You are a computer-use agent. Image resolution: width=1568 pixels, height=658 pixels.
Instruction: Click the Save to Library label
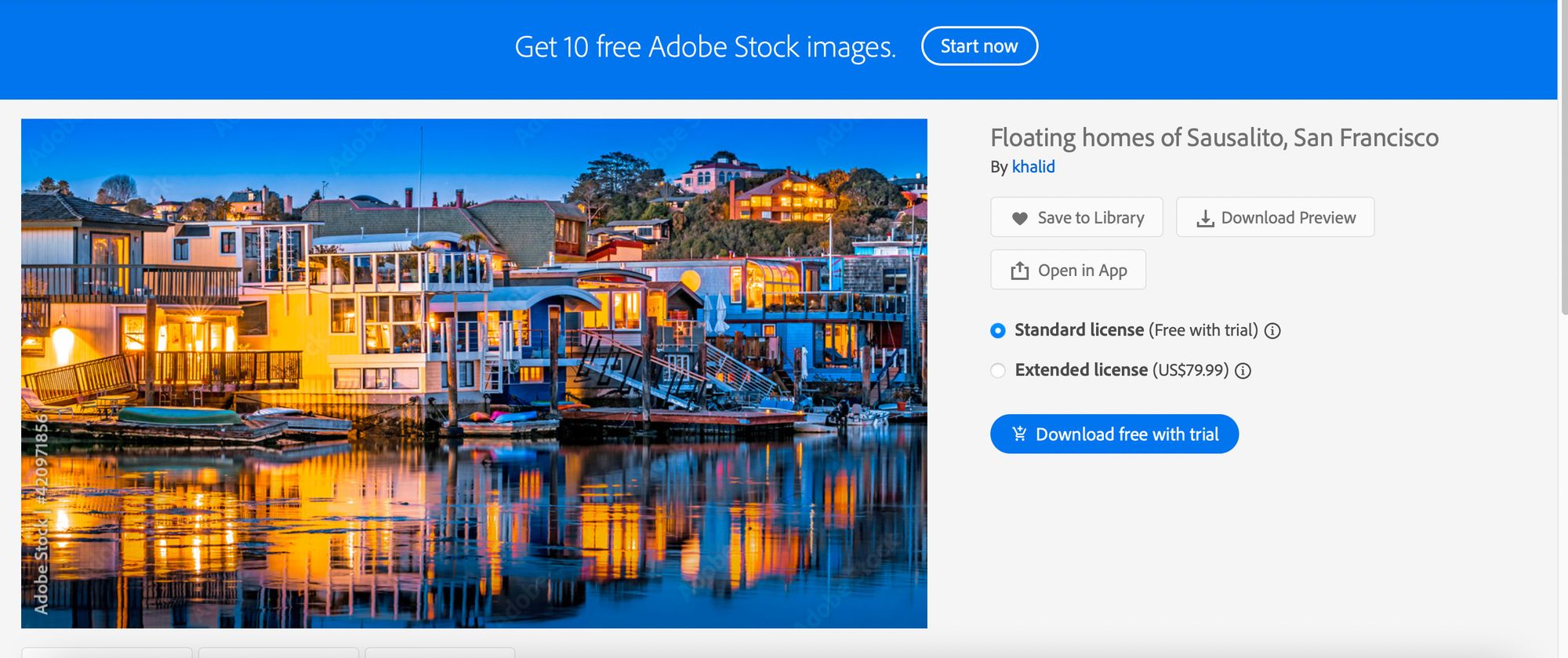point(1091,218)
